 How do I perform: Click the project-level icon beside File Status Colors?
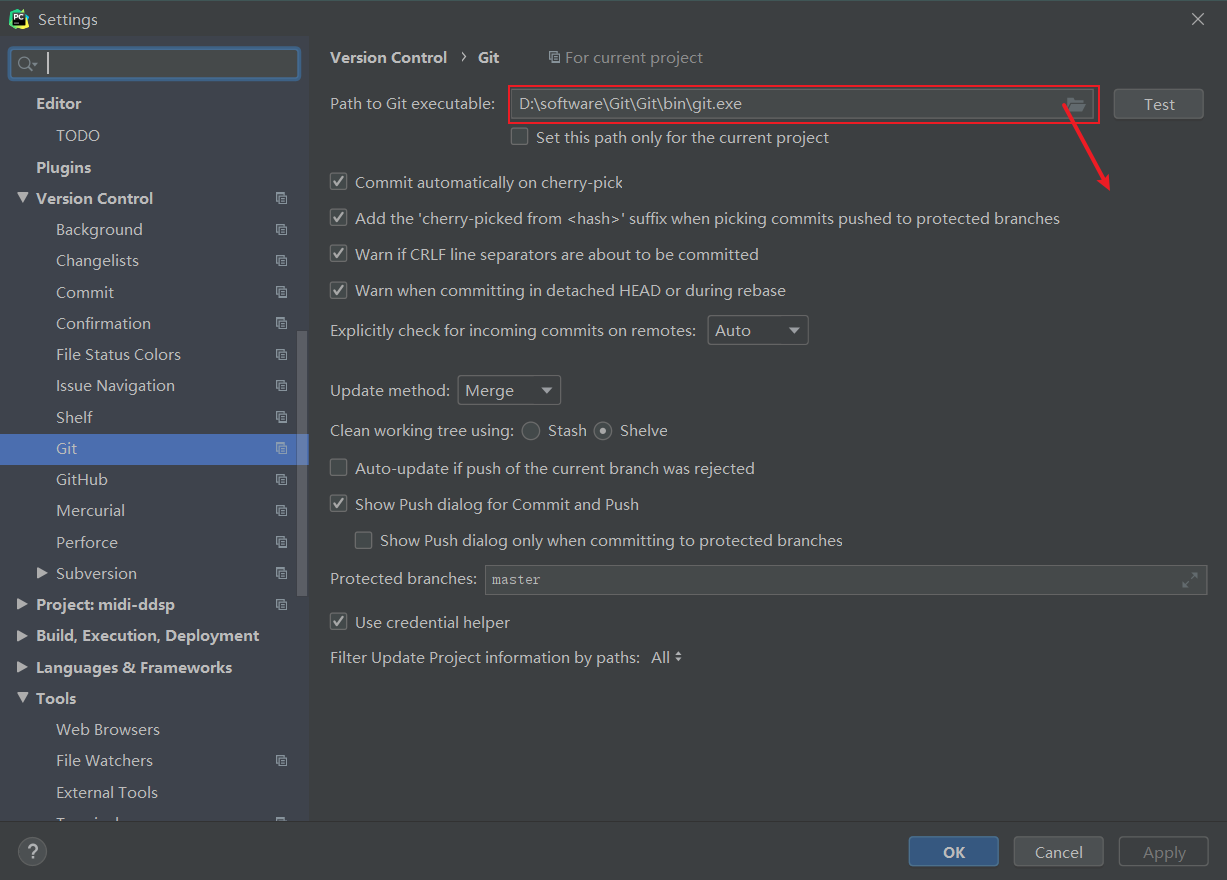281,354
